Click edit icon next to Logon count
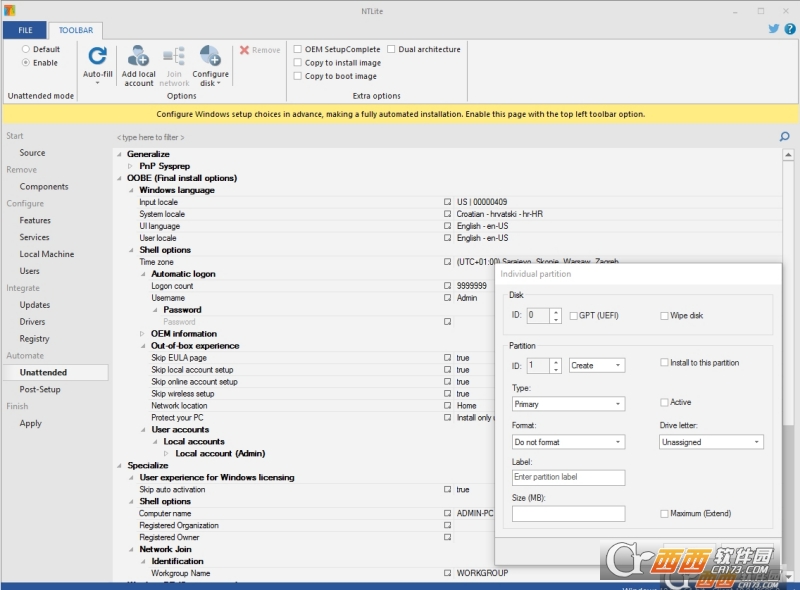 447,286
